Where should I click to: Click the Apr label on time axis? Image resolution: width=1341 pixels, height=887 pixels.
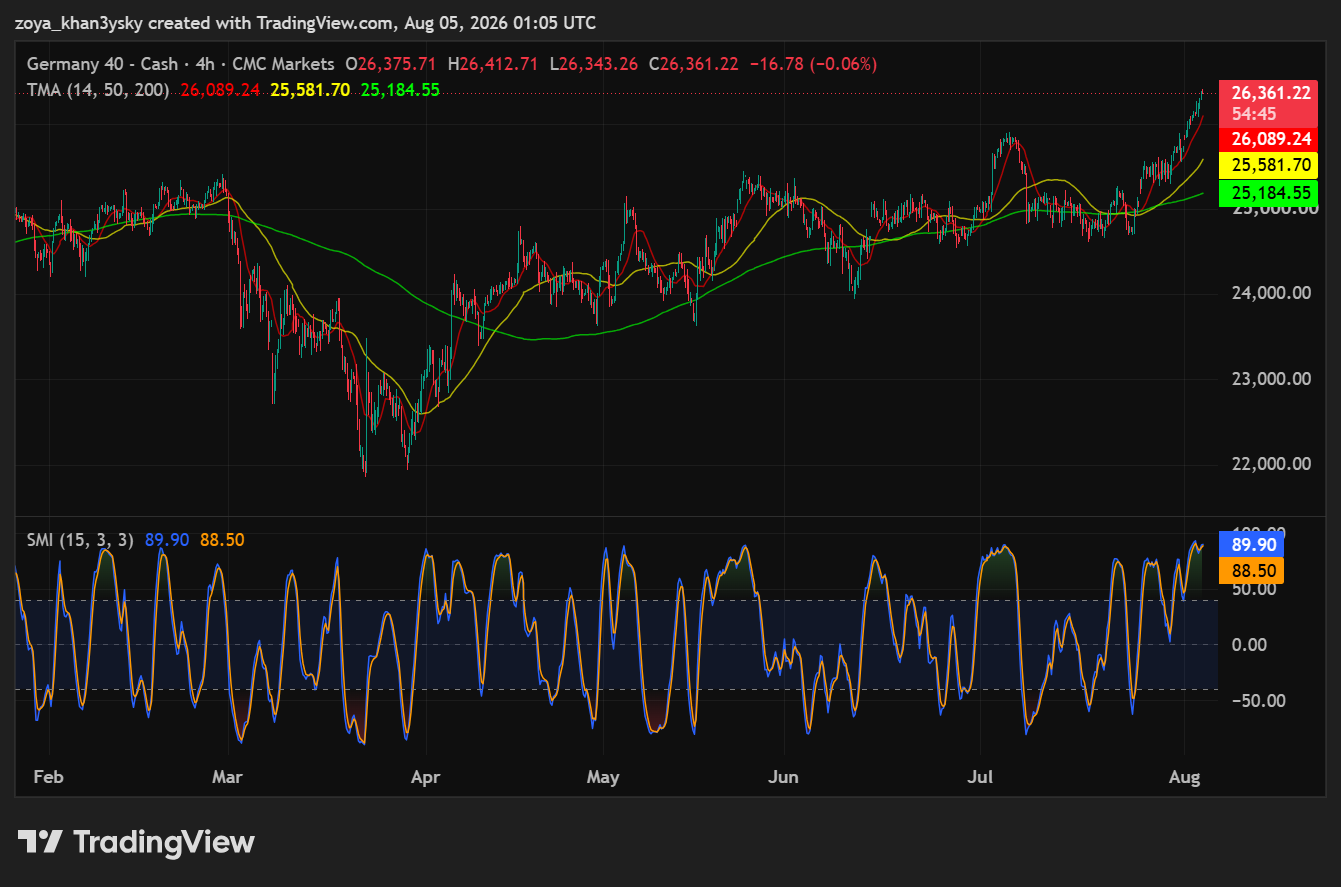(426, 777)
